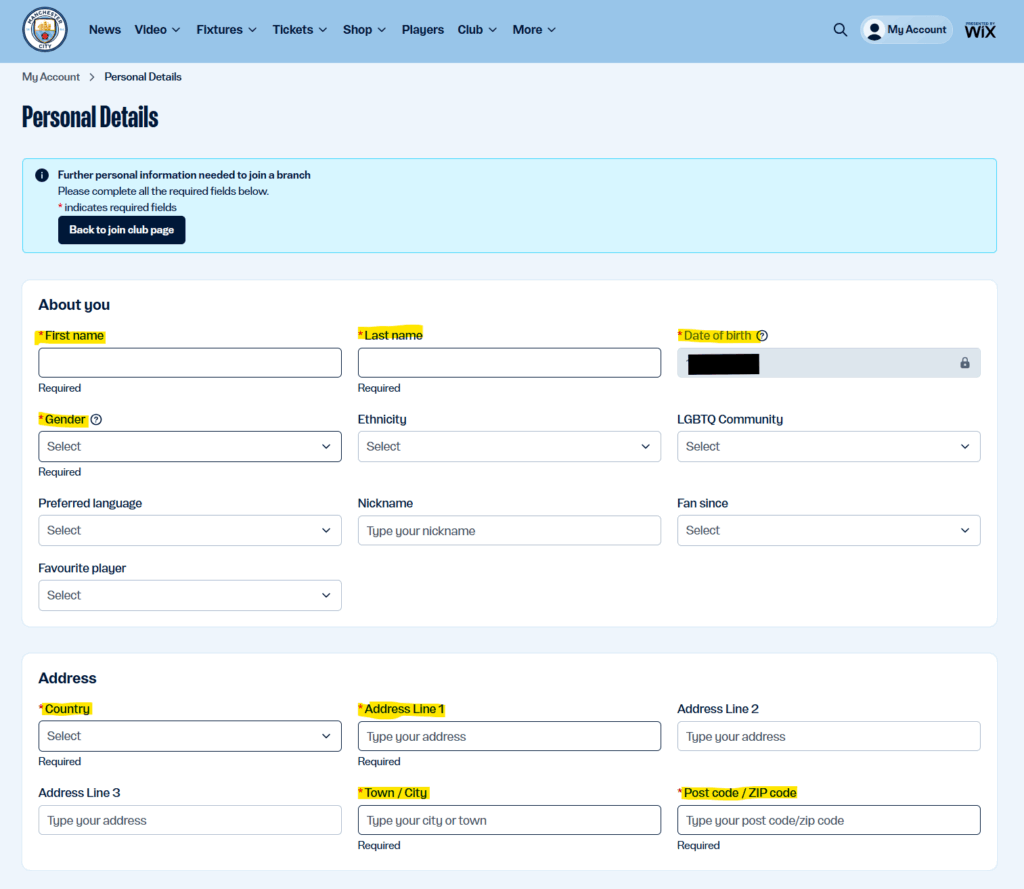Click the Wix sponsor logo
The image size is (1024, 889).
[980, 30]
